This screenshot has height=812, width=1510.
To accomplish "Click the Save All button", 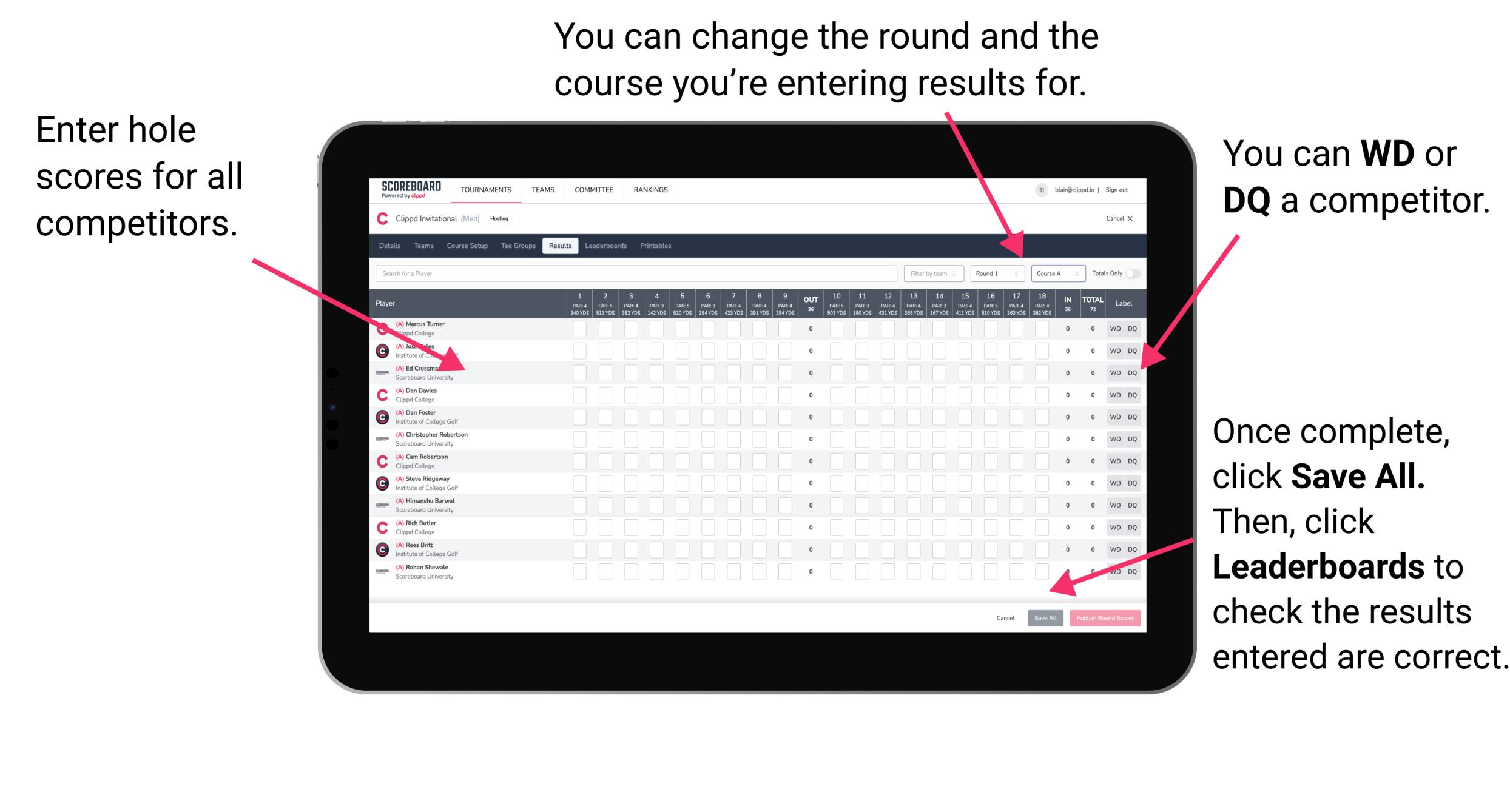I will [1045, 617].
